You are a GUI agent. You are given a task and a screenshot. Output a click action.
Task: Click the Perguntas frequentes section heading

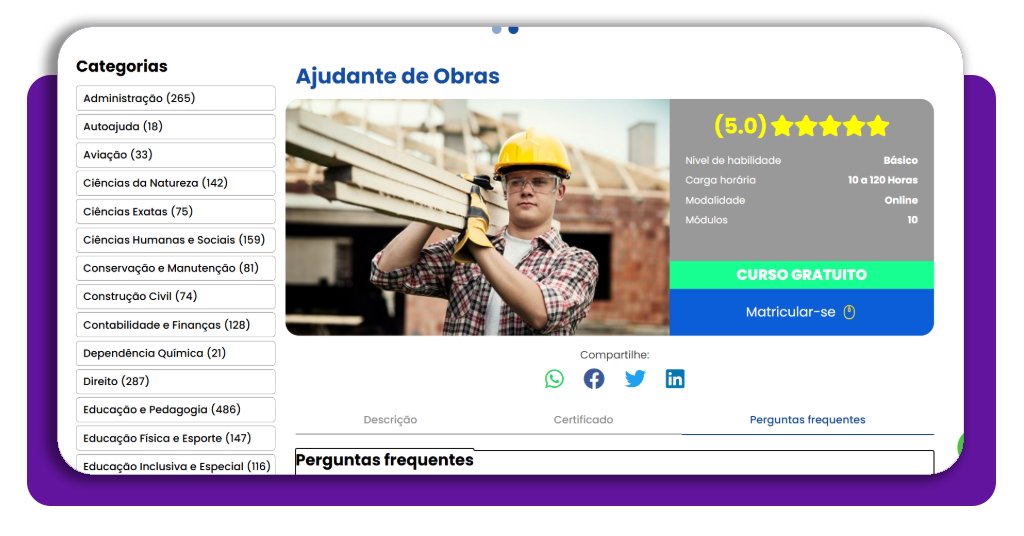(x=385, y=460)
